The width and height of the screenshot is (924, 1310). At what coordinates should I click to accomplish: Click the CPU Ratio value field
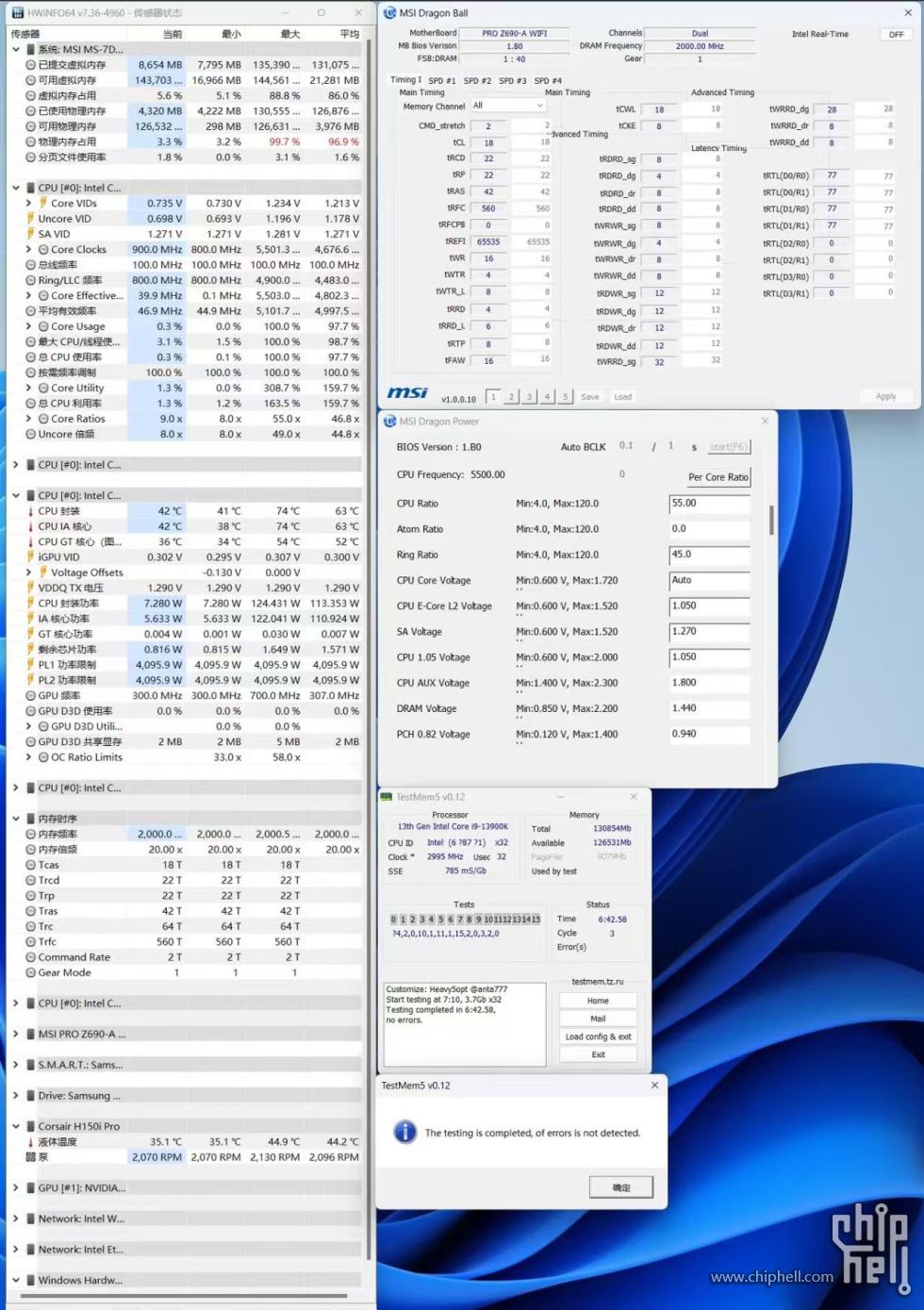(x=709, y=504)
